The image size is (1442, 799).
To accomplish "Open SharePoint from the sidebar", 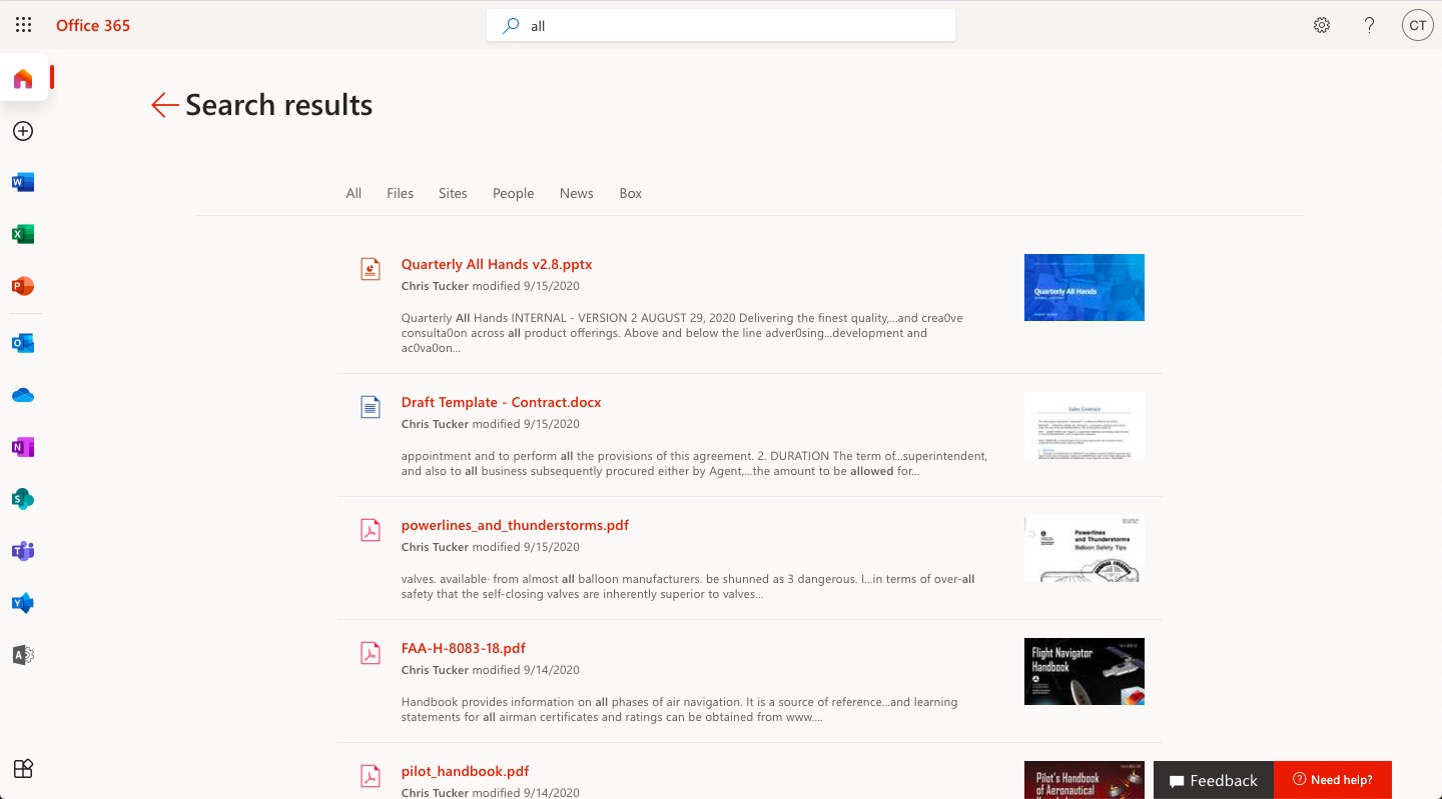I will coord(23,499).
